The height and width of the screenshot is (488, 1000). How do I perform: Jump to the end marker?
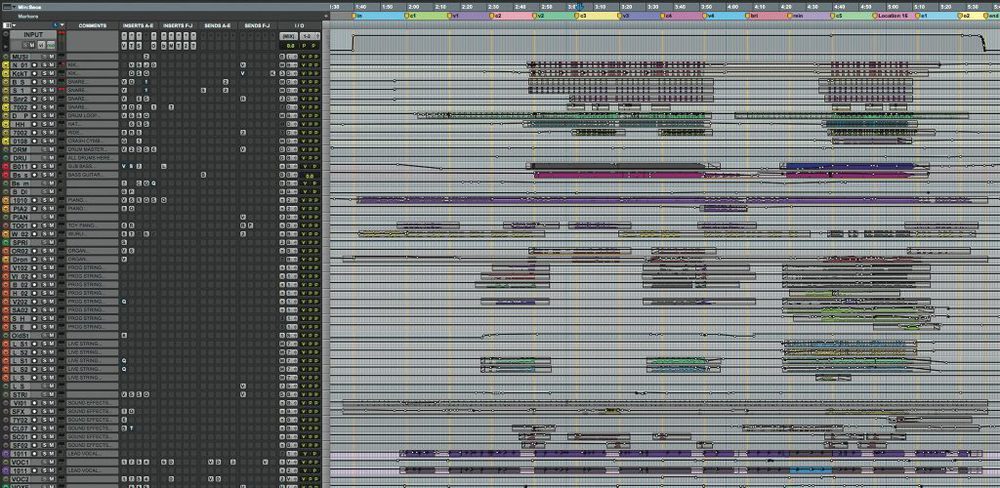992,15
